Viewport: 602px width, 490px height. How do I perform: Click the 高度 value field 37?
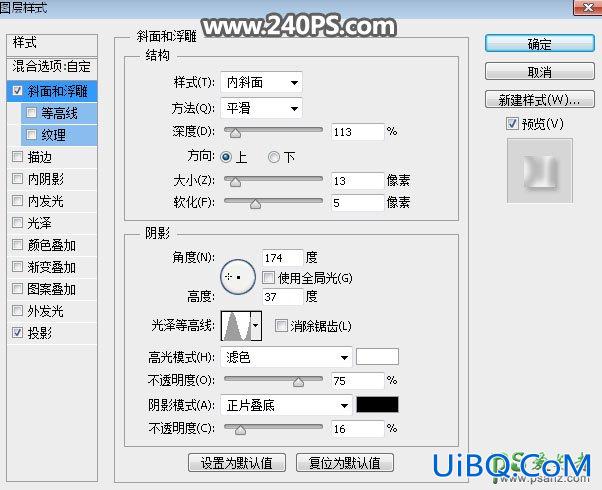(x=282, y=296)
